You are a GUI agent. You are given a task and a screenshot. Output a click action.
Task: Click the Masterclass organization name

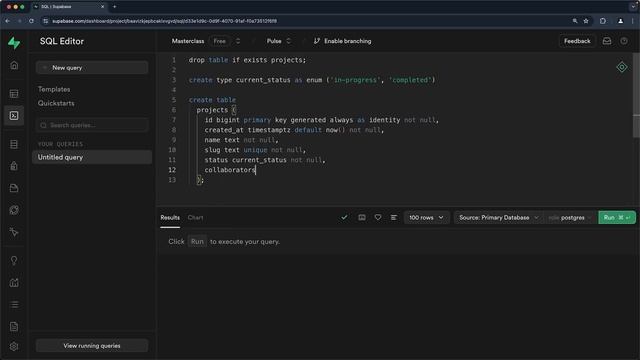tap(188, 41)
